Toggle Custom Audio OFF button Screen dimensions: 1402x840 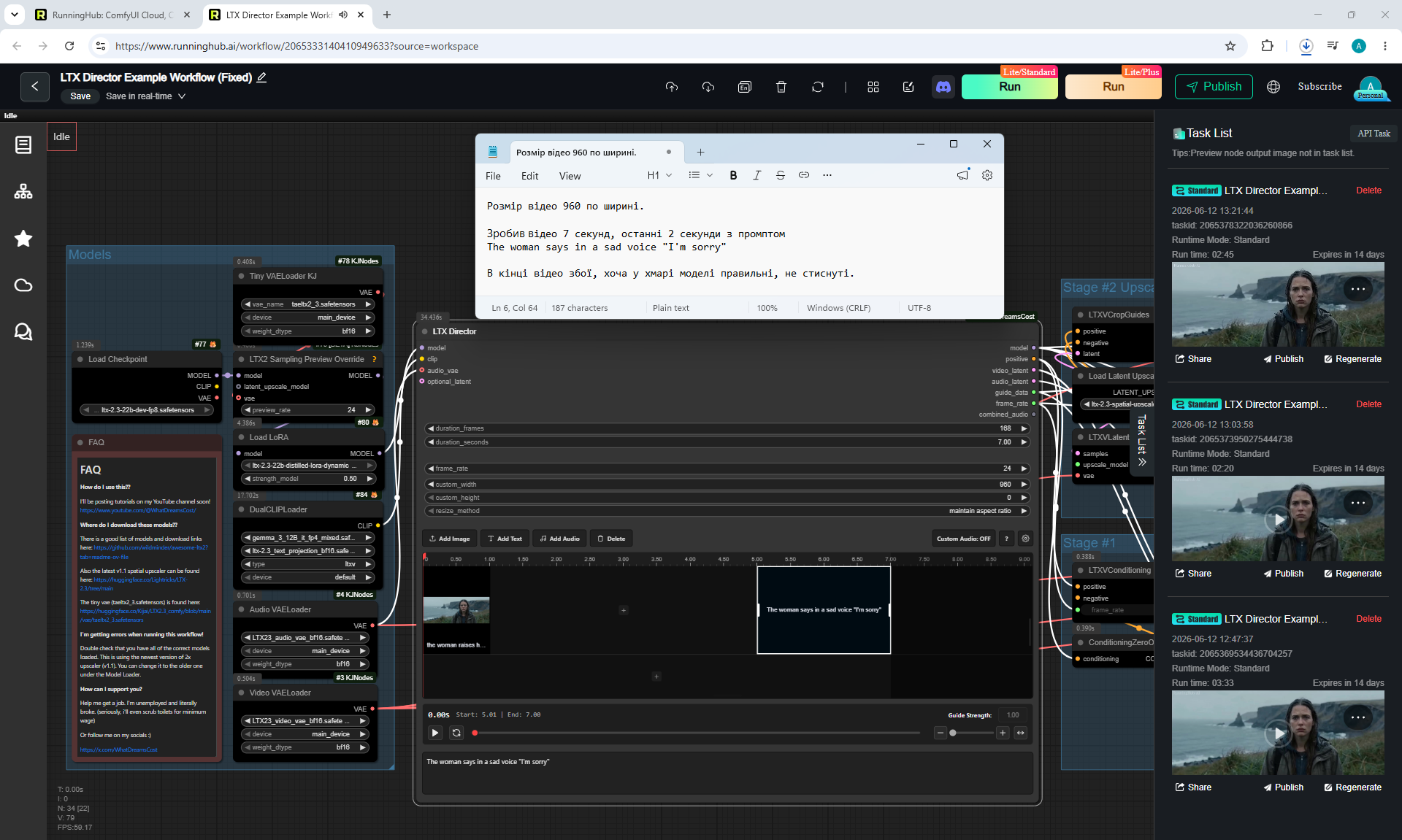click(963, 539)
